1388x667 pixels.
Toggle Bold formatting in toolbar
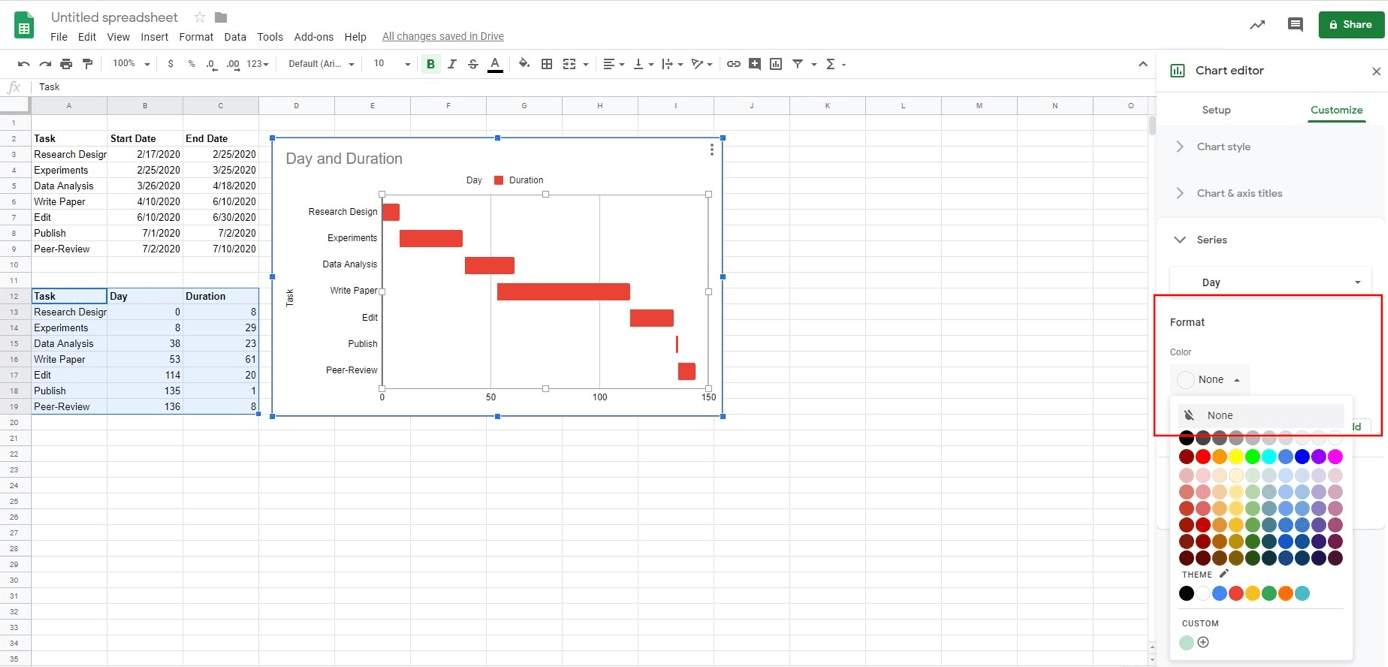[431, 64]
